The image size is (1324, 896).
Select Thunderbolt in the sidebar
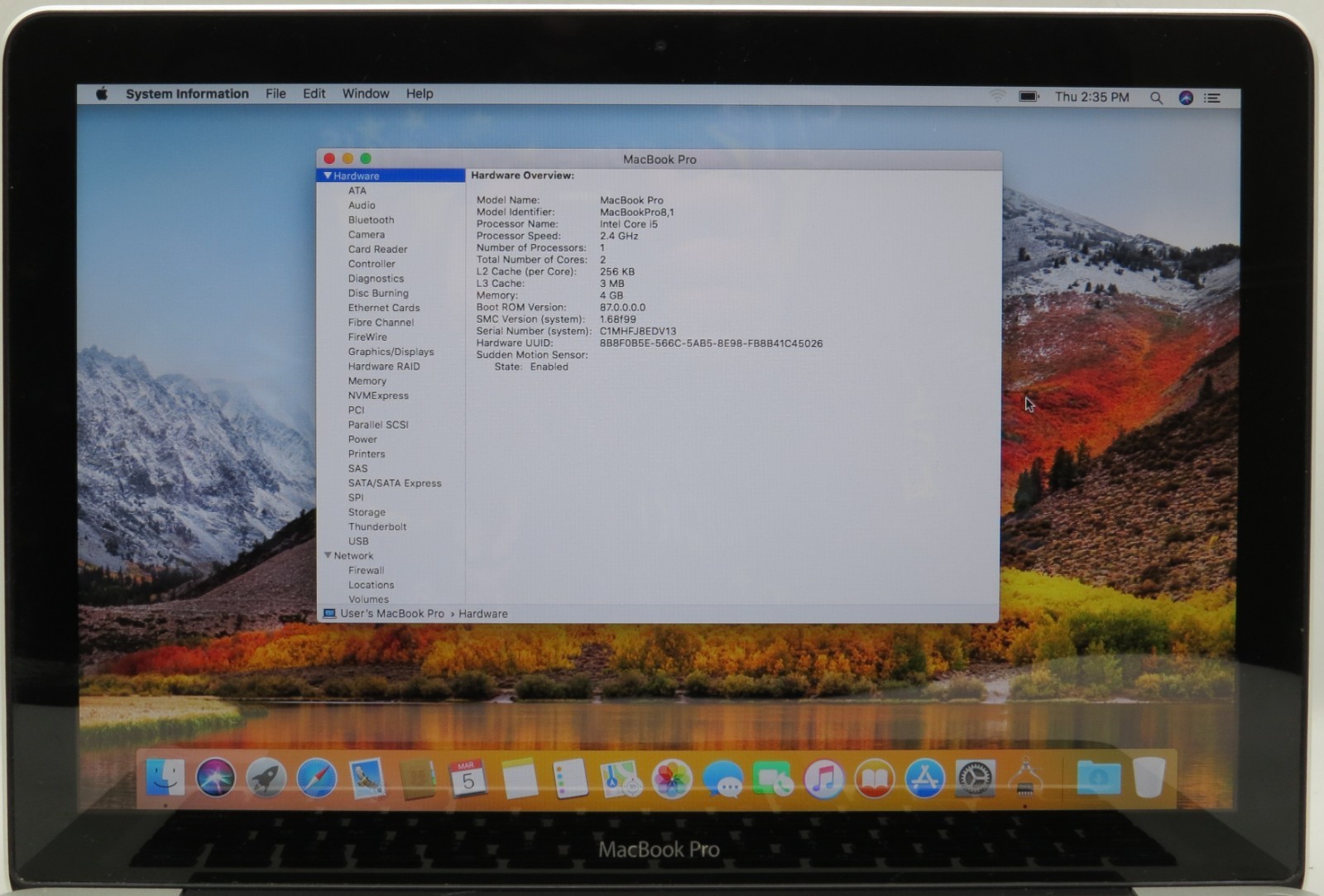point(377,527)
